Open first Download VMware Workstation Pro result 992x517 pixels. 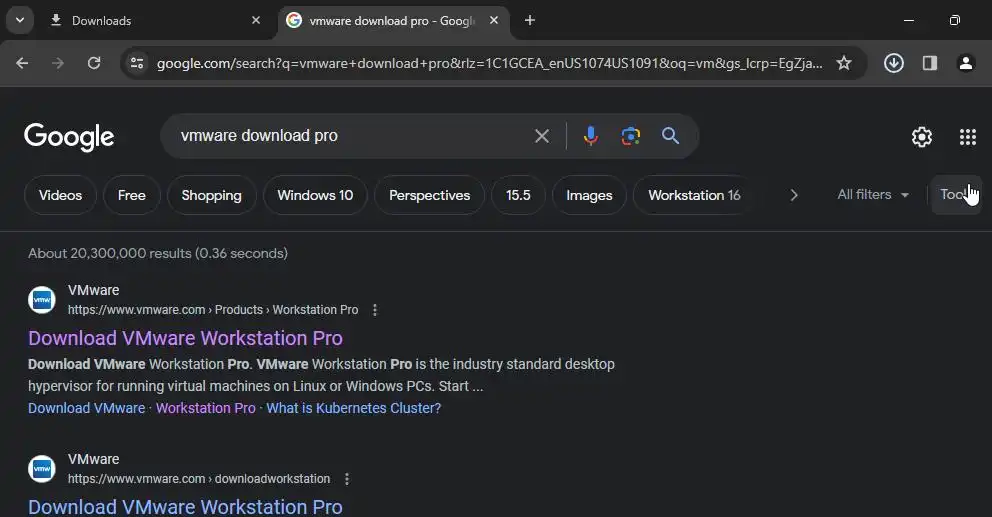coord(185,338)
